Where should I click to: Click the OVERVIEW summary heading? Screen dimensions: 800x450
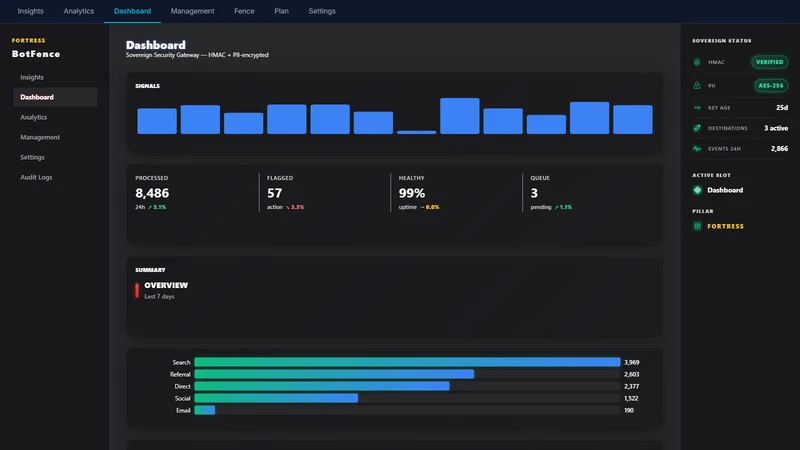tap(166, 285)
